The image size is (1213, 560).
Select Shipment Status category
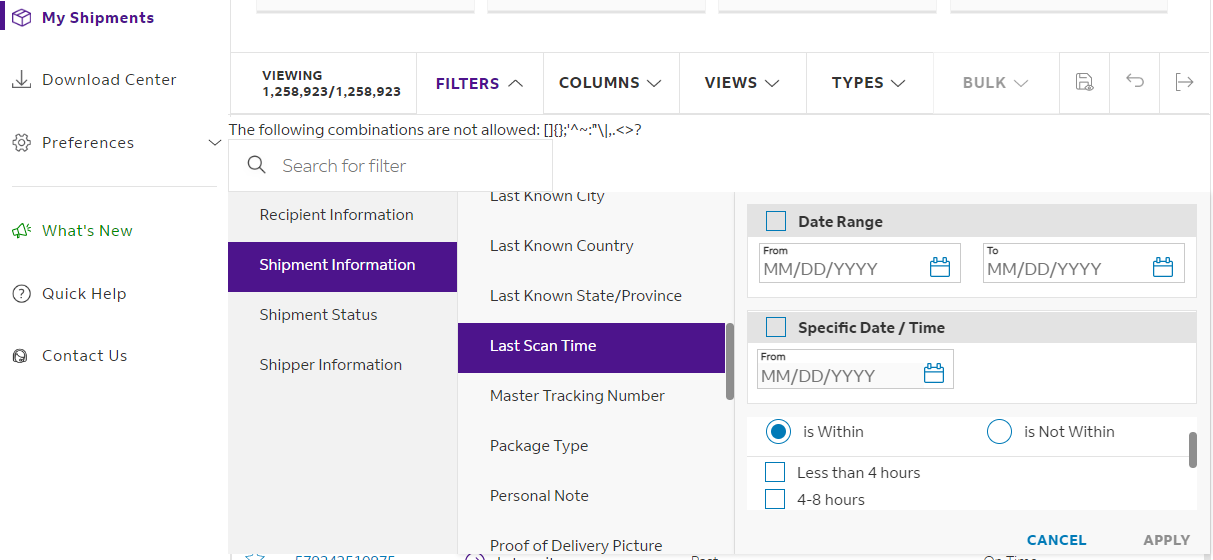click(343, 315)
